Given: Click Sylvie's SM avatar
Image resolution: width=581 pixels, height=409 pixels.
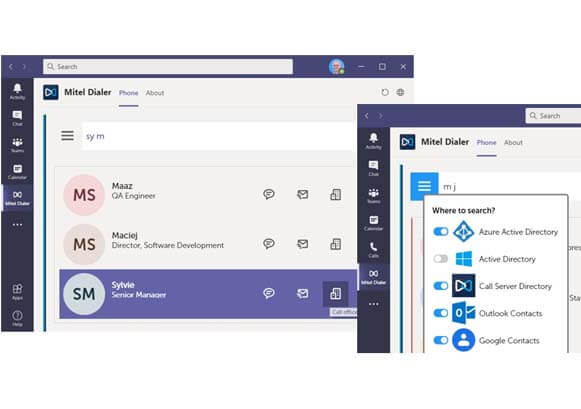Looking at the screenshot, I should [84, 294].
